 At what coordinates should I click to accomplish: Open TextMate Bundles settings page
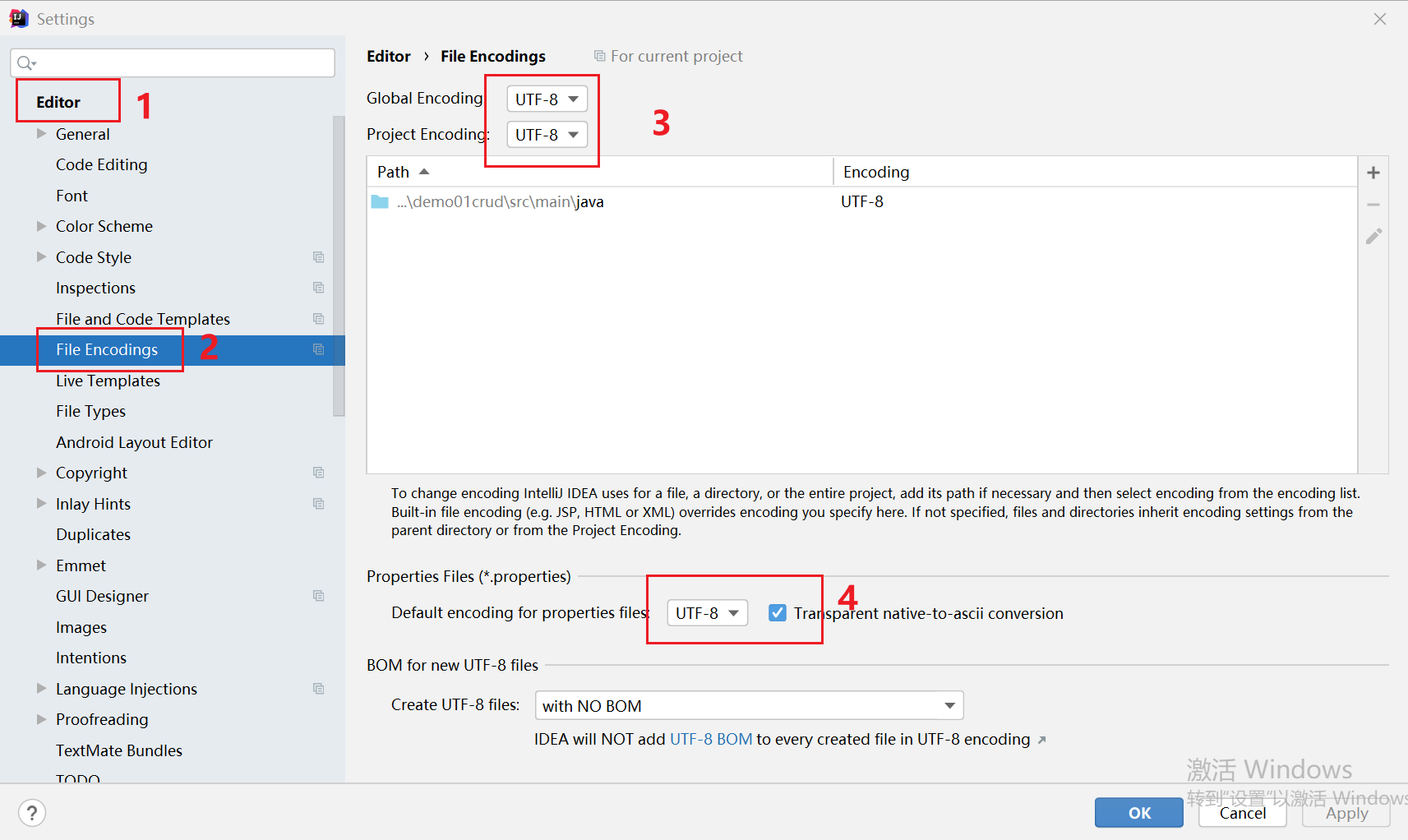pyautogui.click(x=119, y=750)
